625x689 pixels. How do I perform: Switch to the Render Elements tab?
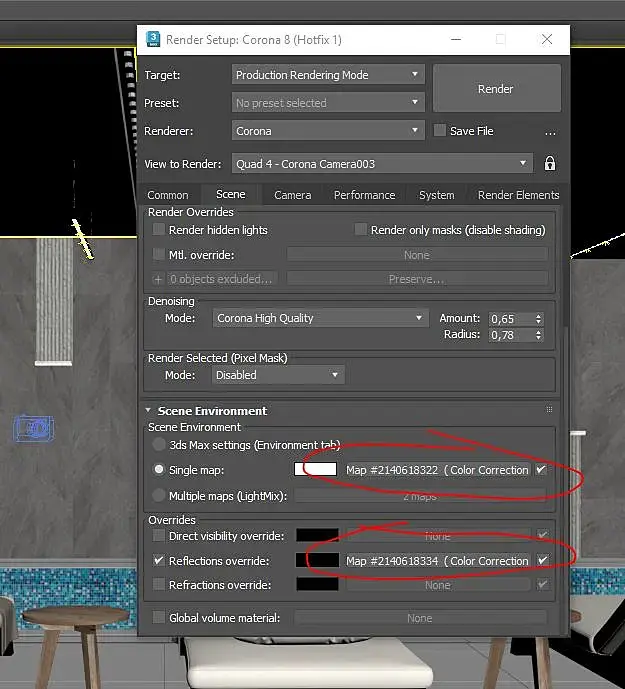click(x=518, y=195)
